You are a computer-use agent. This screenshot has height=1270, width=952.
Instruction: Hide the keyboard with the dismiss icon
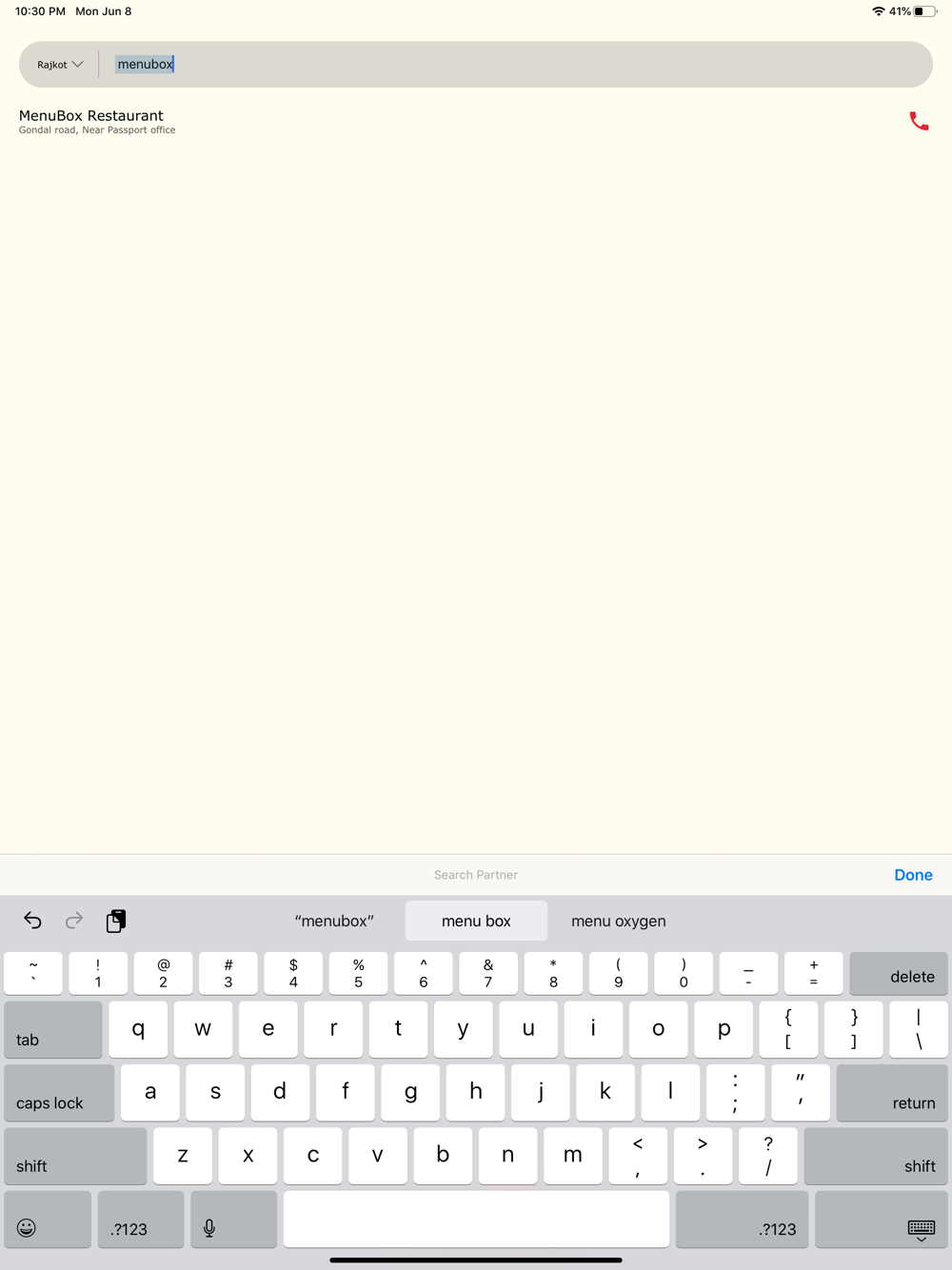coord(882,1219)
